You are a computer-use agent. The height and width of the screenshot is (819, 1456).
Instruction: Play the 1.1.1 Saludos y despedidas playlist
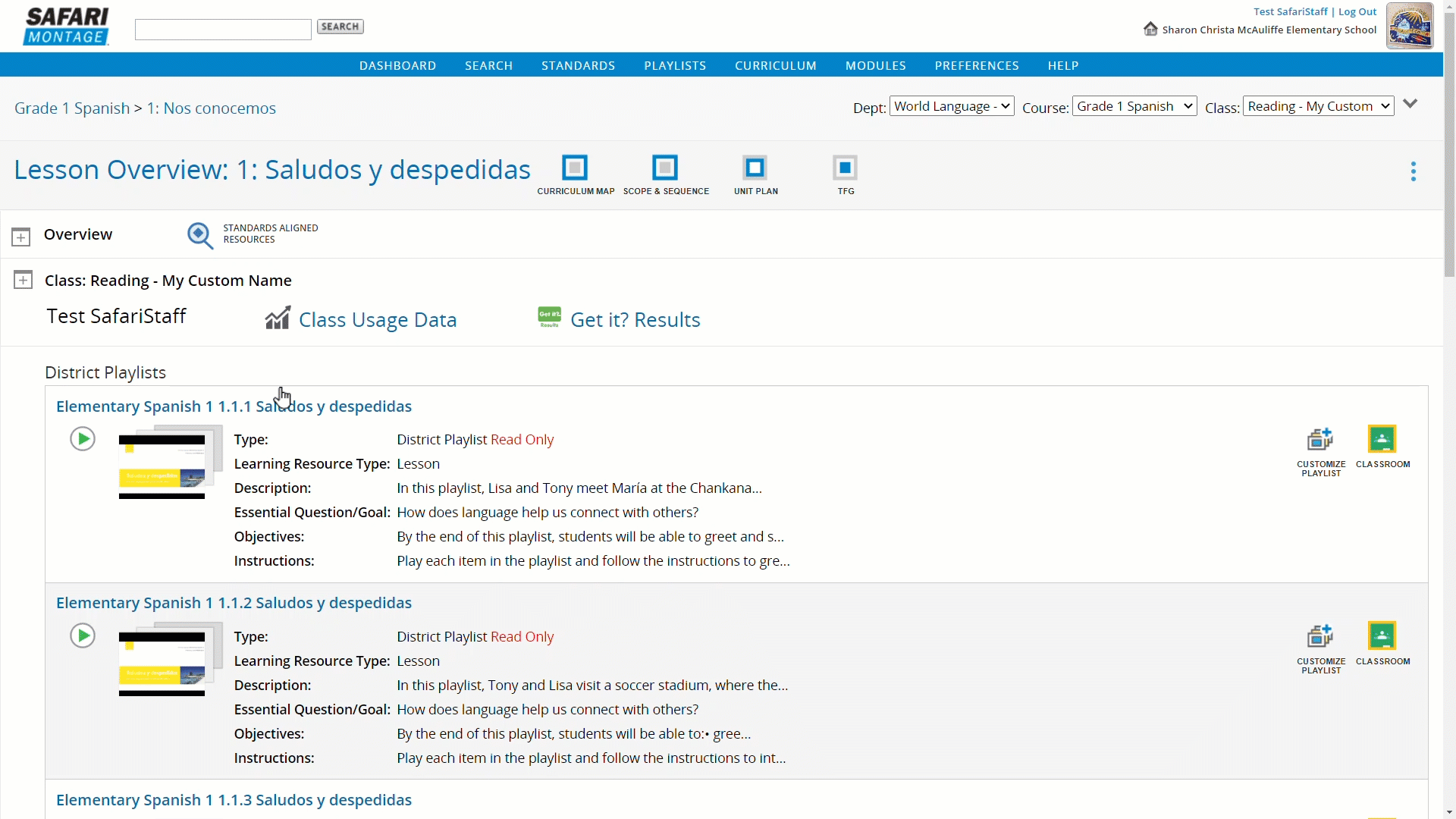83,439
